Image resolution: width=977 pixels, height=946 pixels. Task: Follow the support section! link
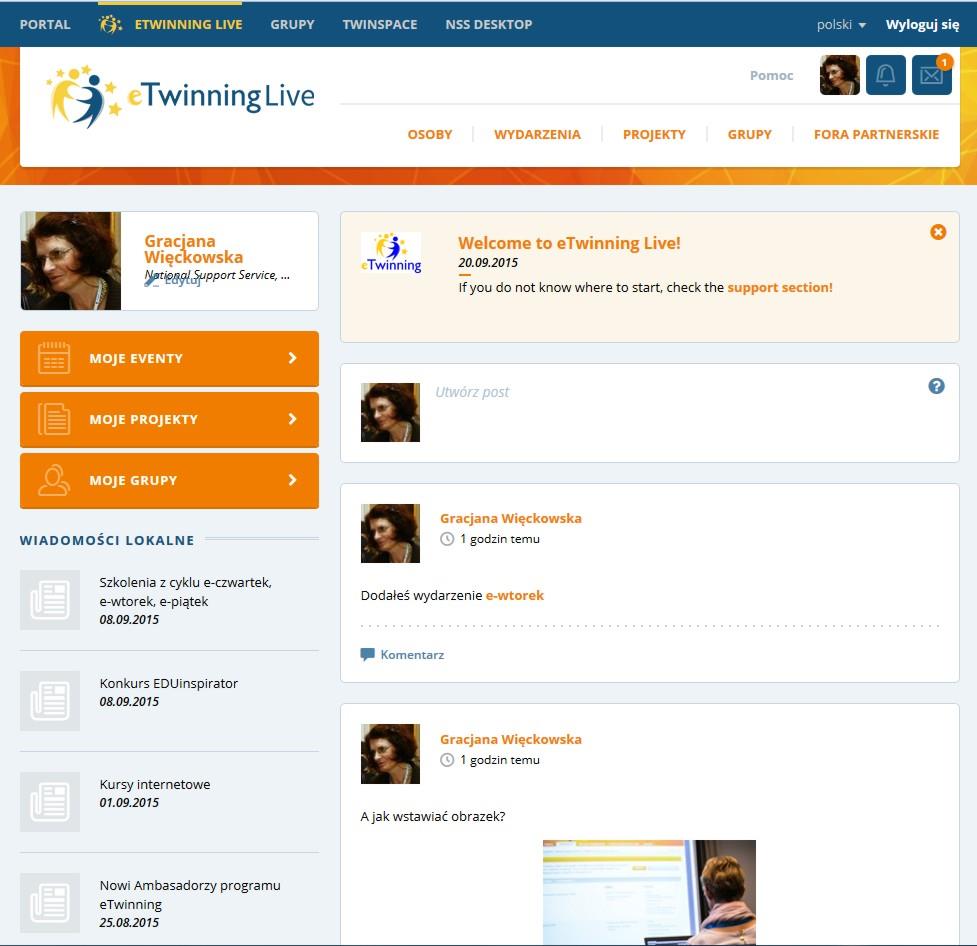(x=779, y=287)
